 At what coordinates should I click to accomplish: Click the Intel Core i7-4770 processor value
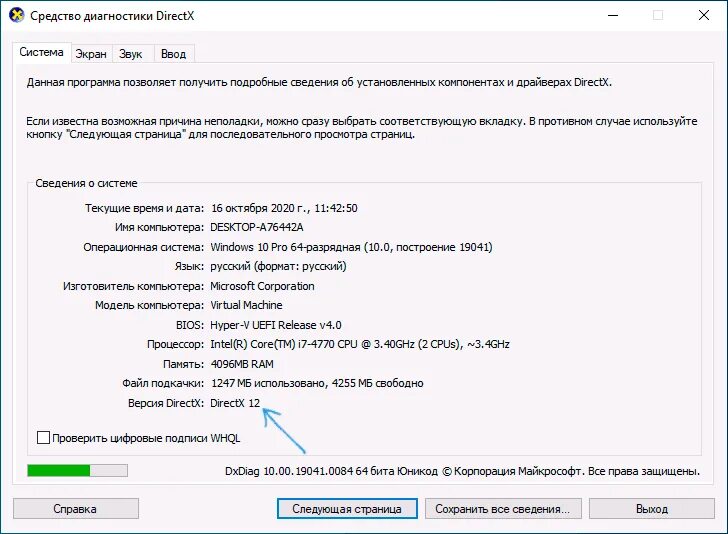360,344
